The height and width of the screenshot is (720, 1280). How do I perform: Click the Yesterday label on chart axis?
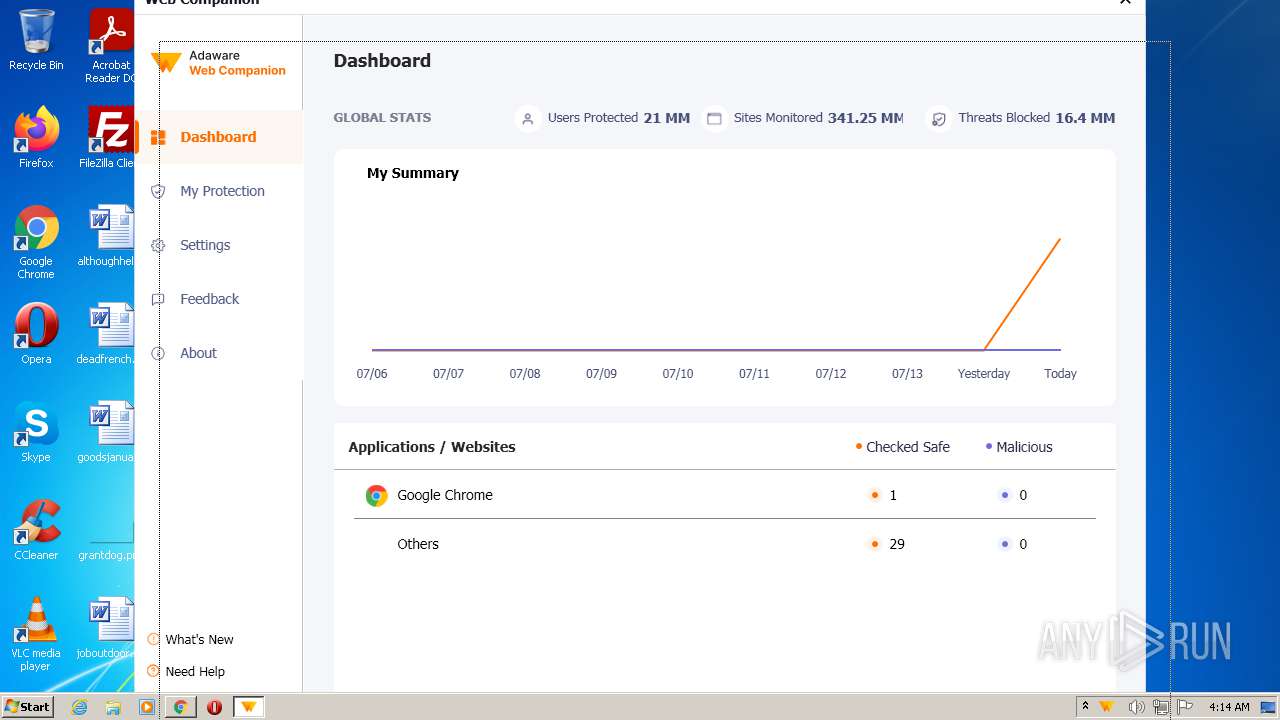tap(984, 373)
